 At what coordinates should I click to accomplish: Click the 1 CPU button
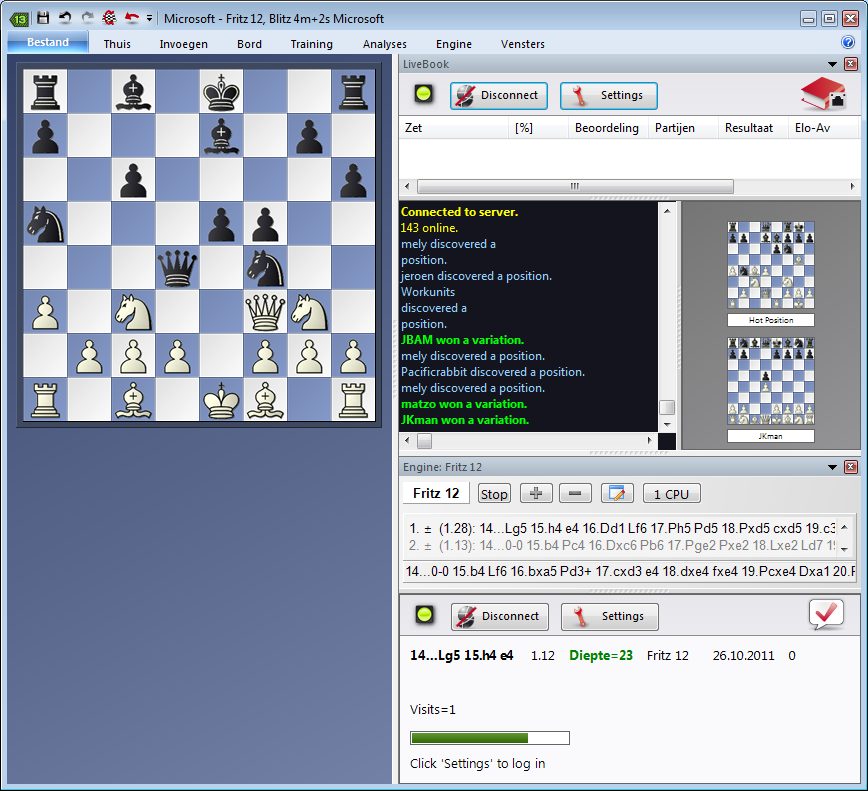(x=671, y=493)
